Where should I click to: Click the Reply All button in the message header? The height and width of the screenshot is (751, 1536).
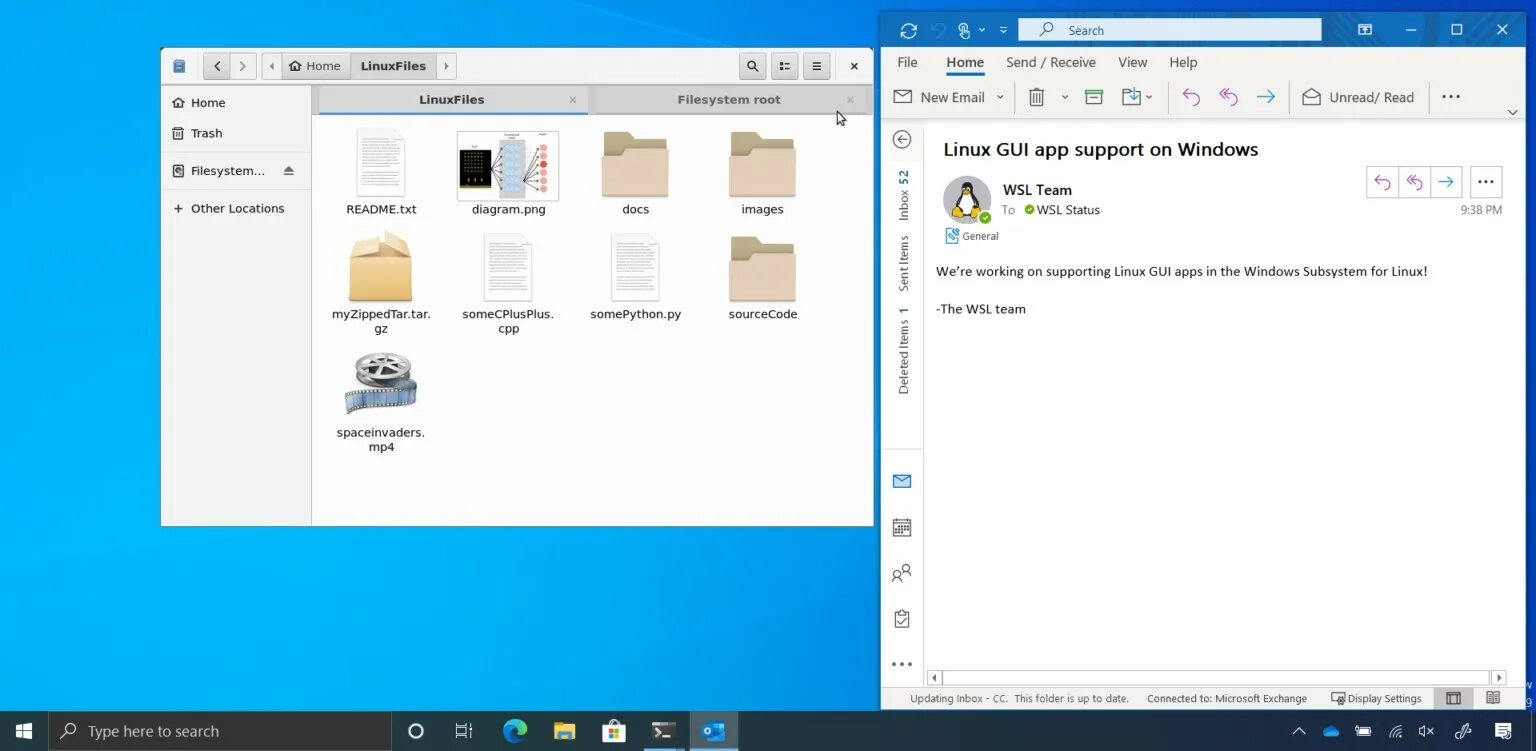(x=1414, y=182)
